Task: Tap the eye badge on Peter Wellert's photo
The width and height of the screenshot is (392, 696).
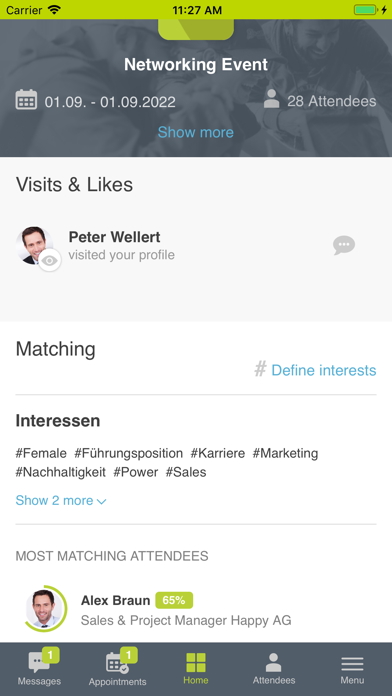Action: (50, 260)
